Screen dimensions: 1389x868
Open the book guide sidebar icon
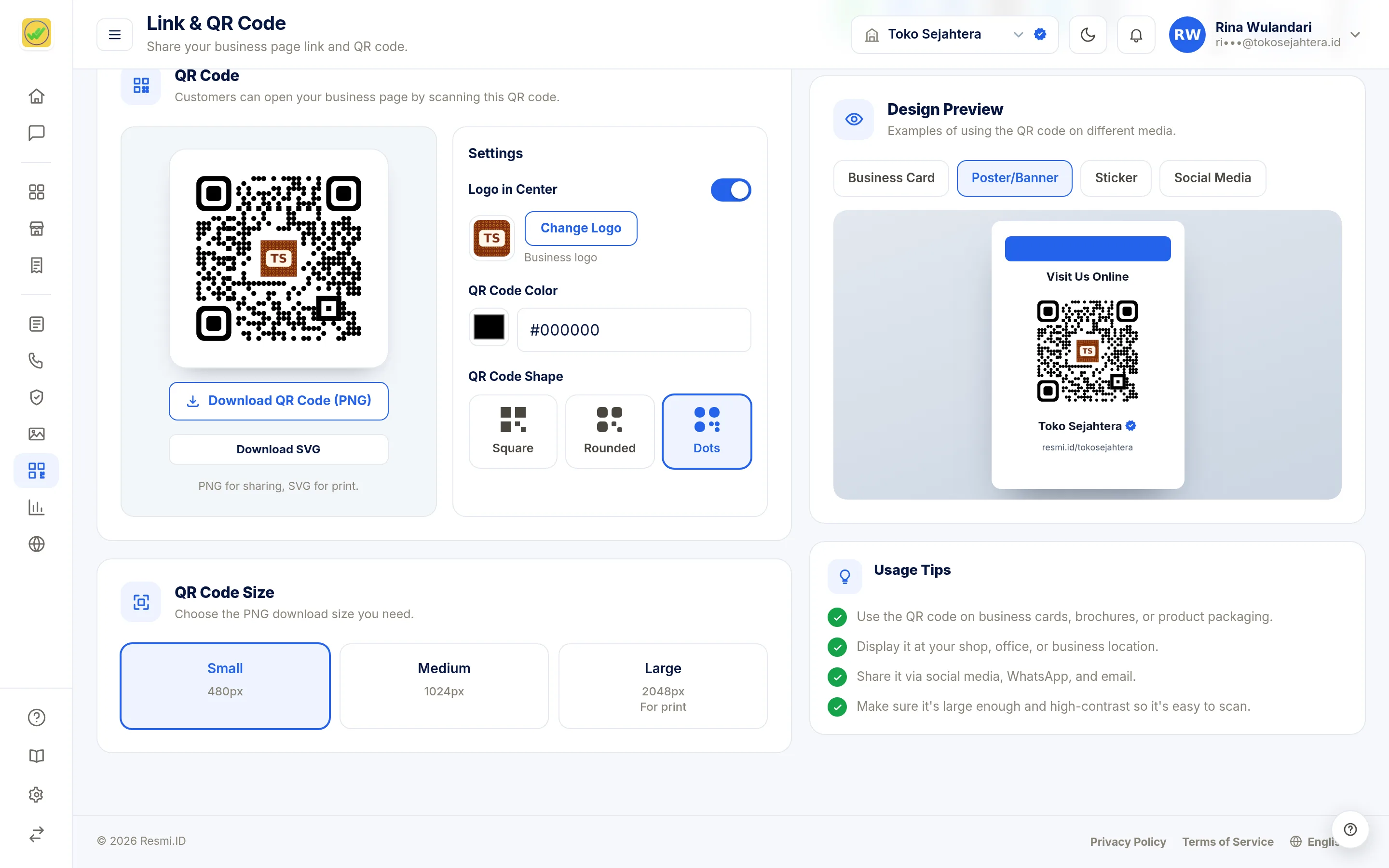point(36,756)
